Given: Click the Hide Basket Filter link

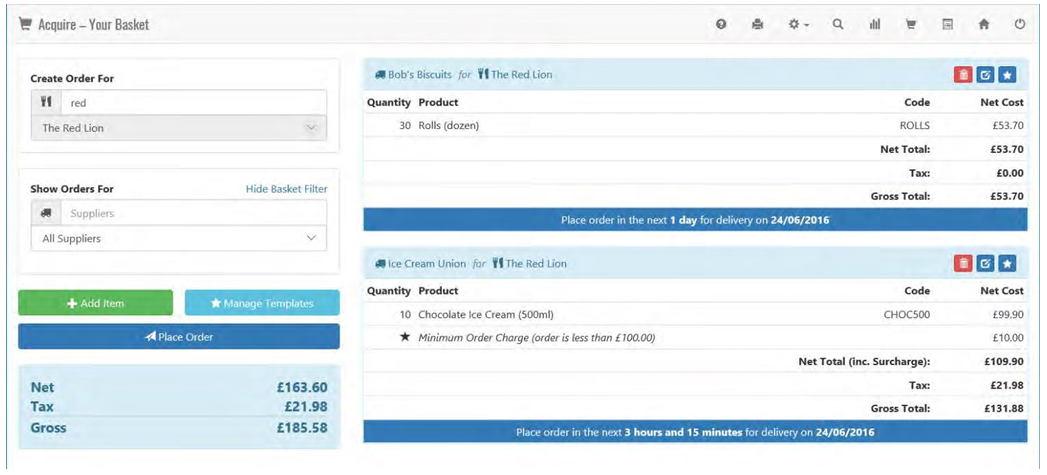Looking at the screenshot, I should tap(286, 189).
